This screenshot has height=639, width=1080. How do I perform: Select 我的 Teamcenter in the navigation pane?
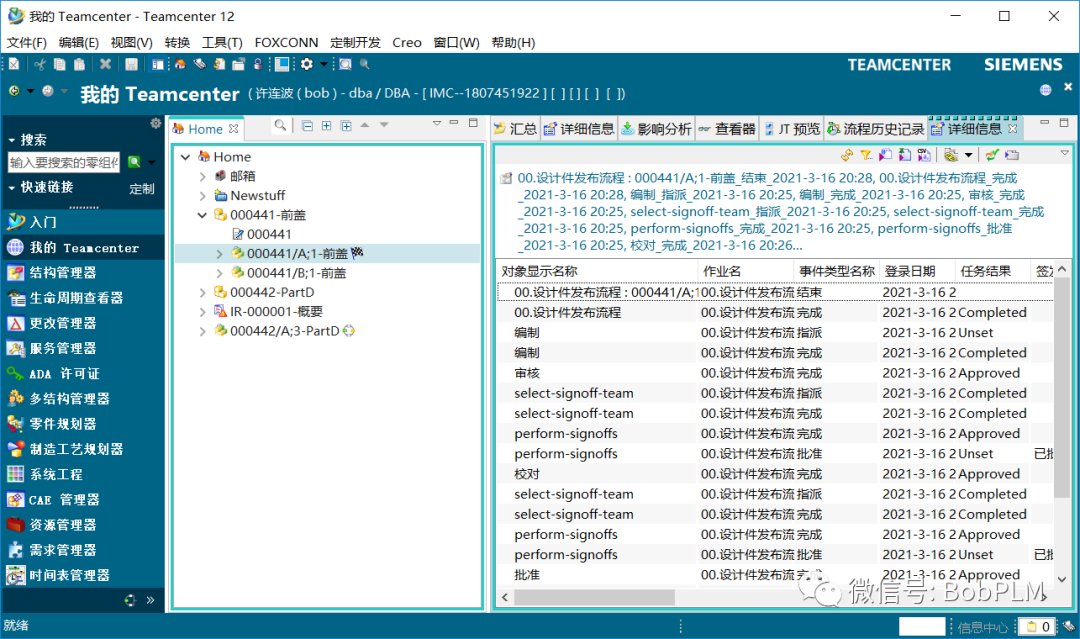point(83,247)
